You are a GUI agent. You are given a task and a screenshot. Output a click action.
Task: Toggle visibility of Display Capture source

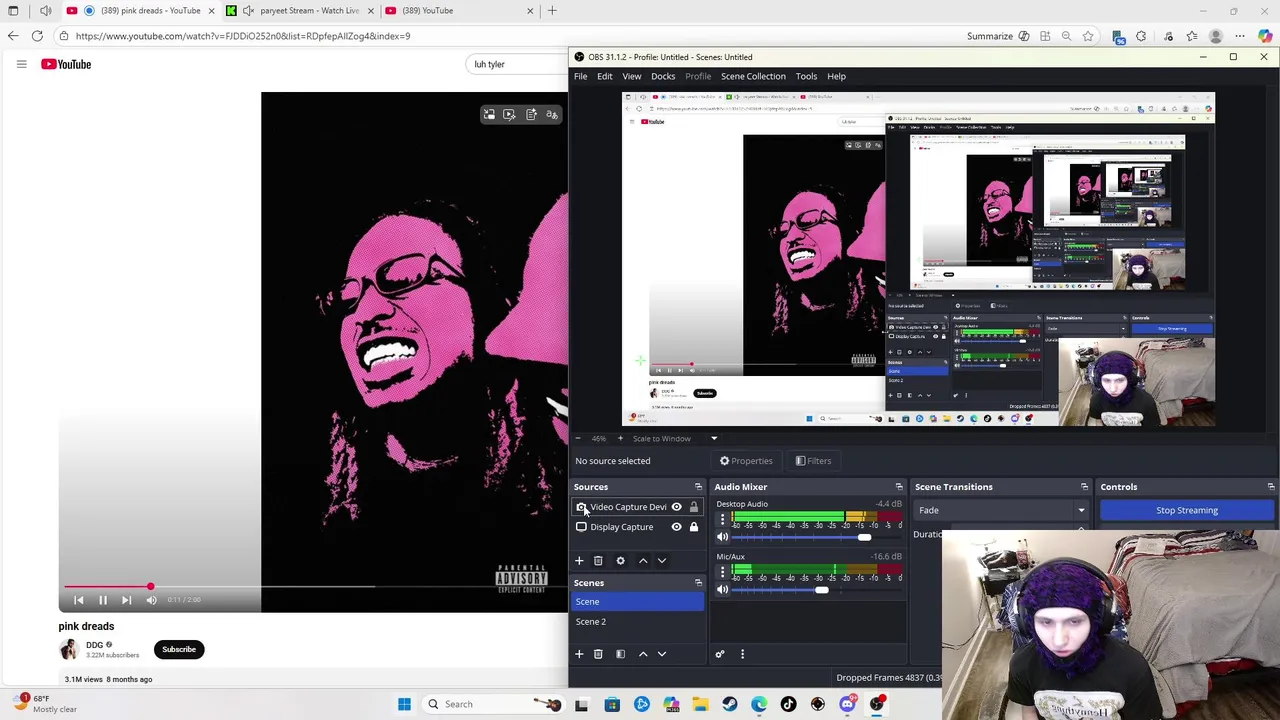[676, 527]
